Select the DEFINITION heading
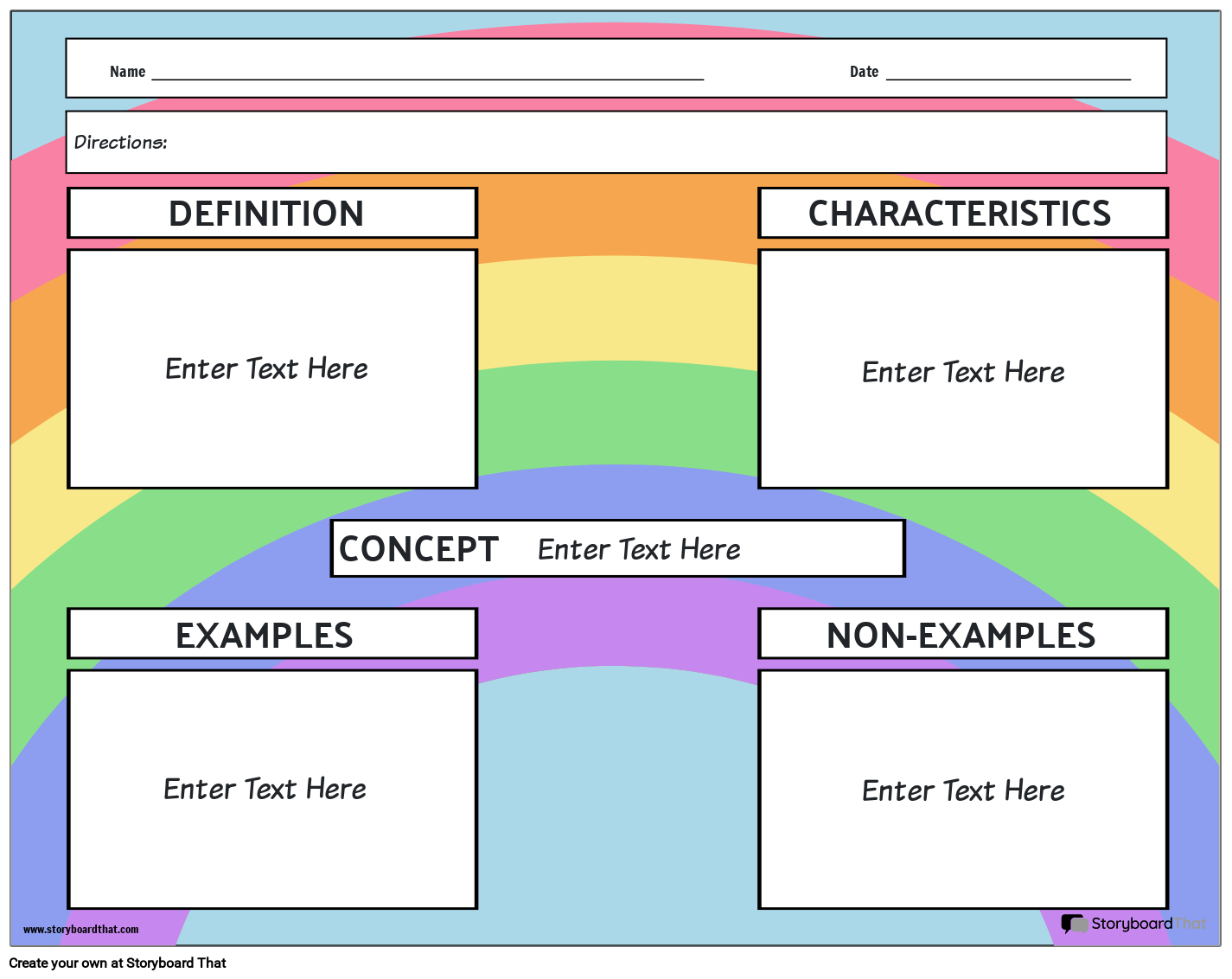Screen dimensions: 1232x979 coord(266,214)
